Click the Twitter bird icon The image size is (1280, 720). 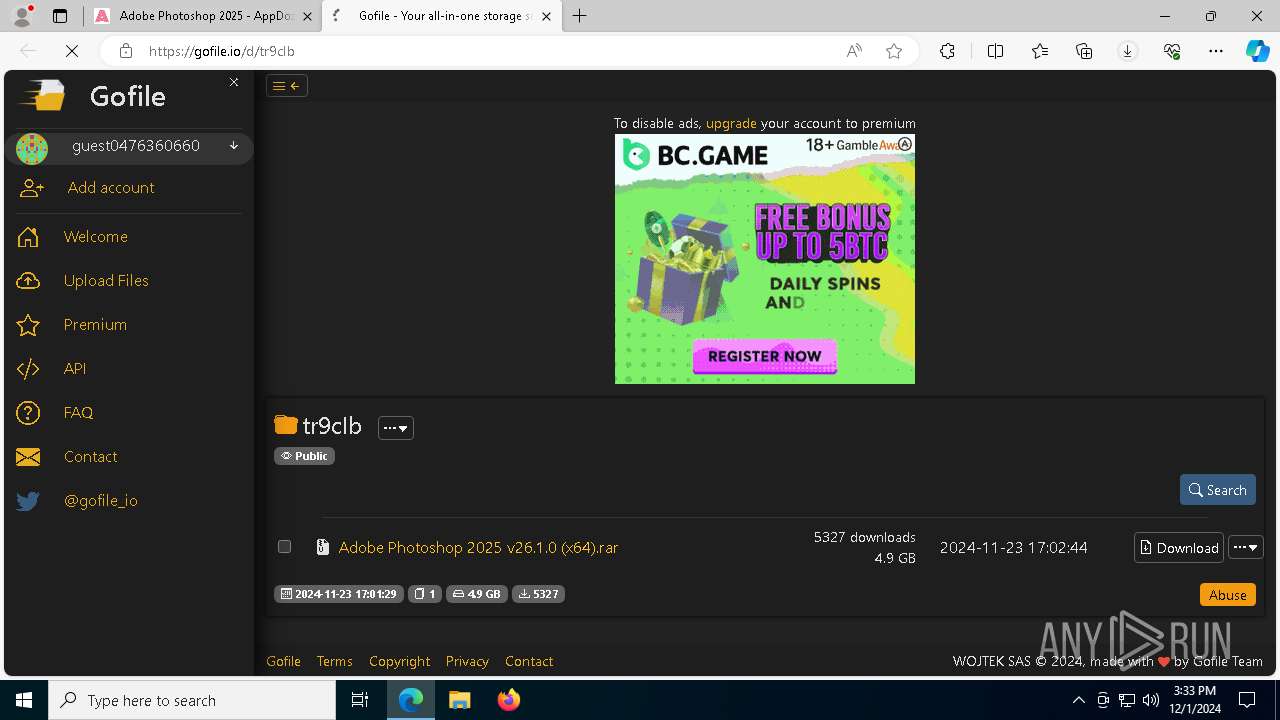coord(28,501)
